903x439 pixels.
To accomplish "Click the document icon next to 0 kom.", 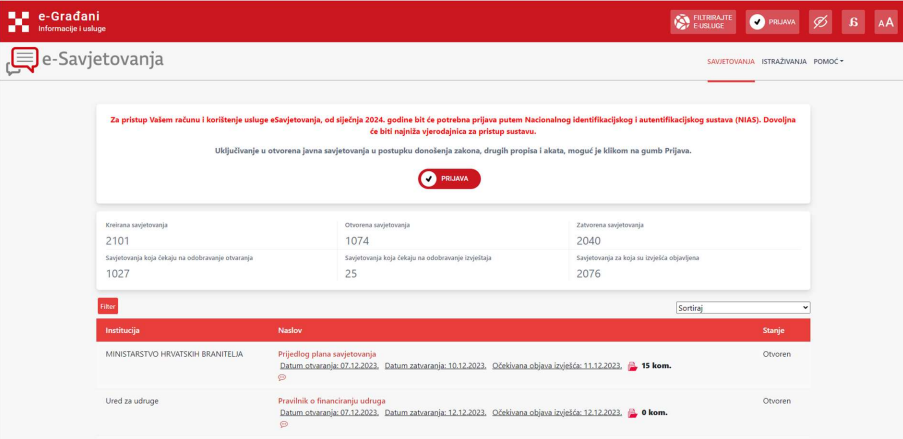I will pos(632,412).
